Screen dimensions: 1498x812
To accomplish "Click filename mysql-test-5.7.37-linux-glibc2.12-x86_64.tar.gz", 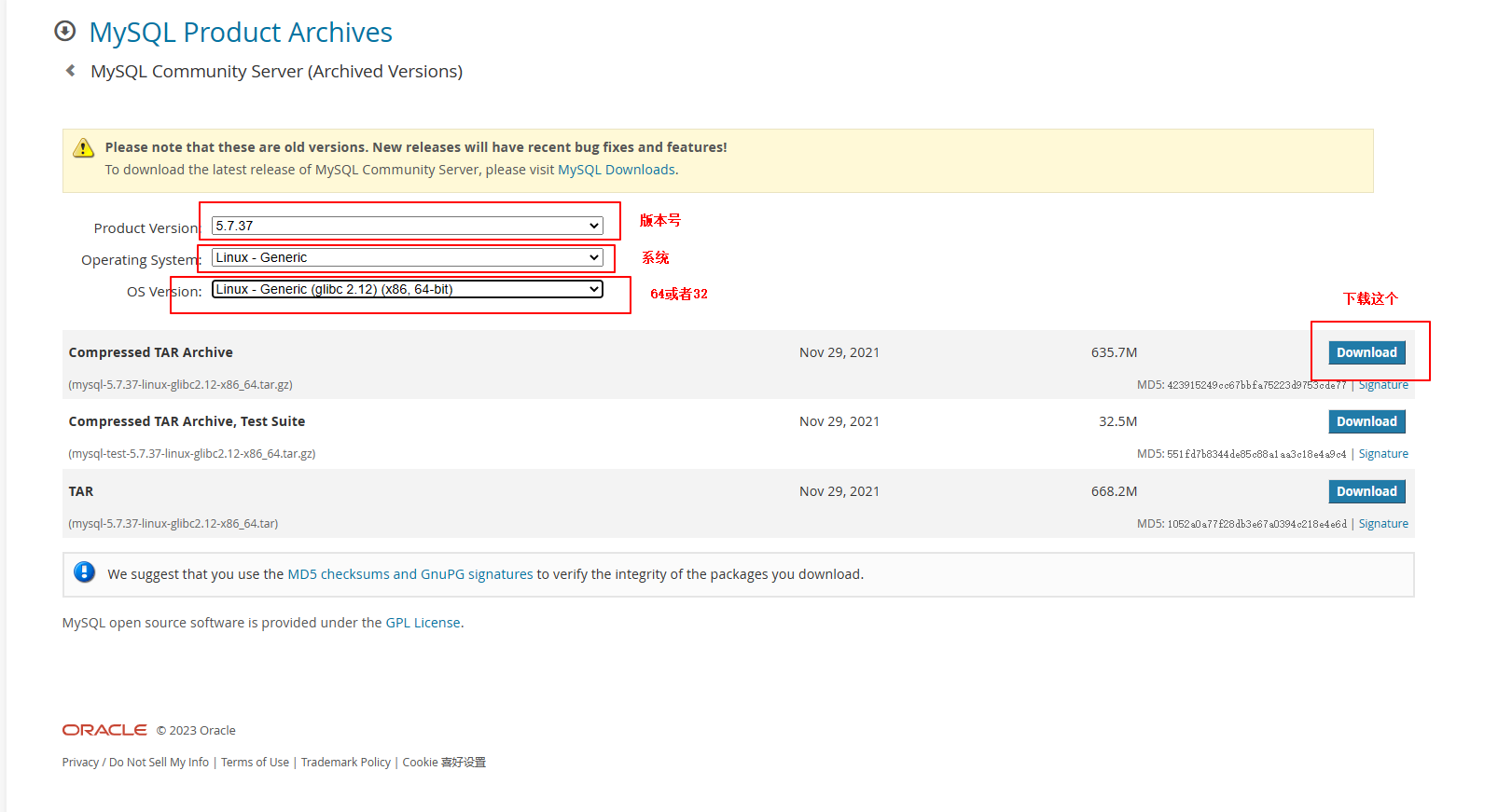I will coord(192,454).
